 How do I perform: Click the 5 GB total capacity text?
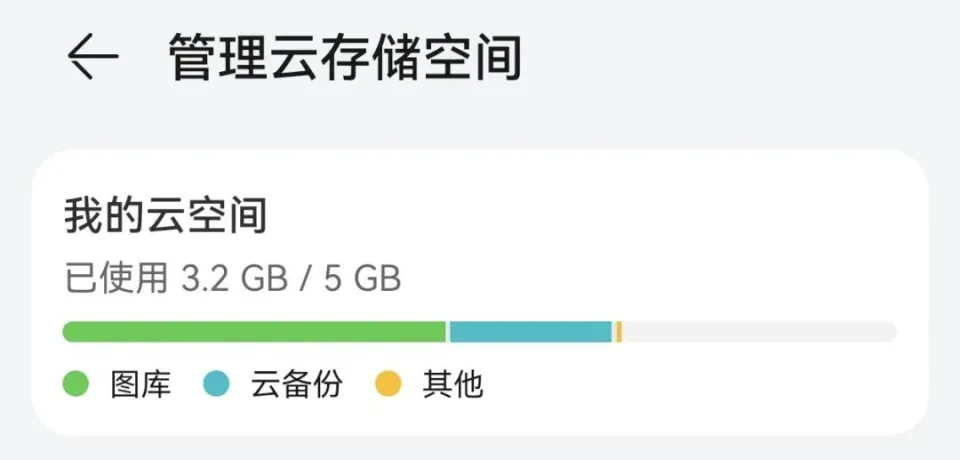point(362,278)
